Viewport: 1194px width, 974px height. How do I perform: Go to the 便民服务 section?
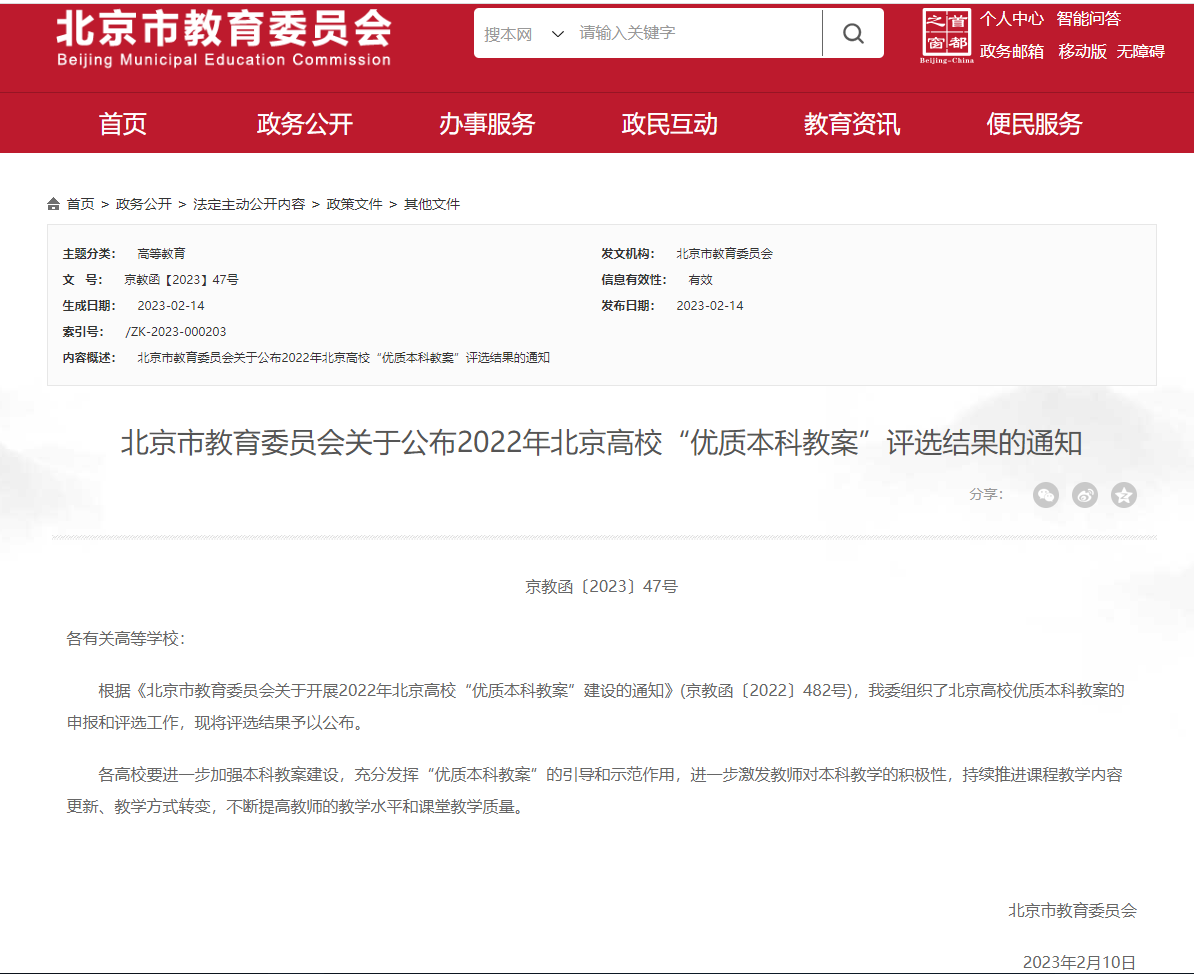(1034, 124)
